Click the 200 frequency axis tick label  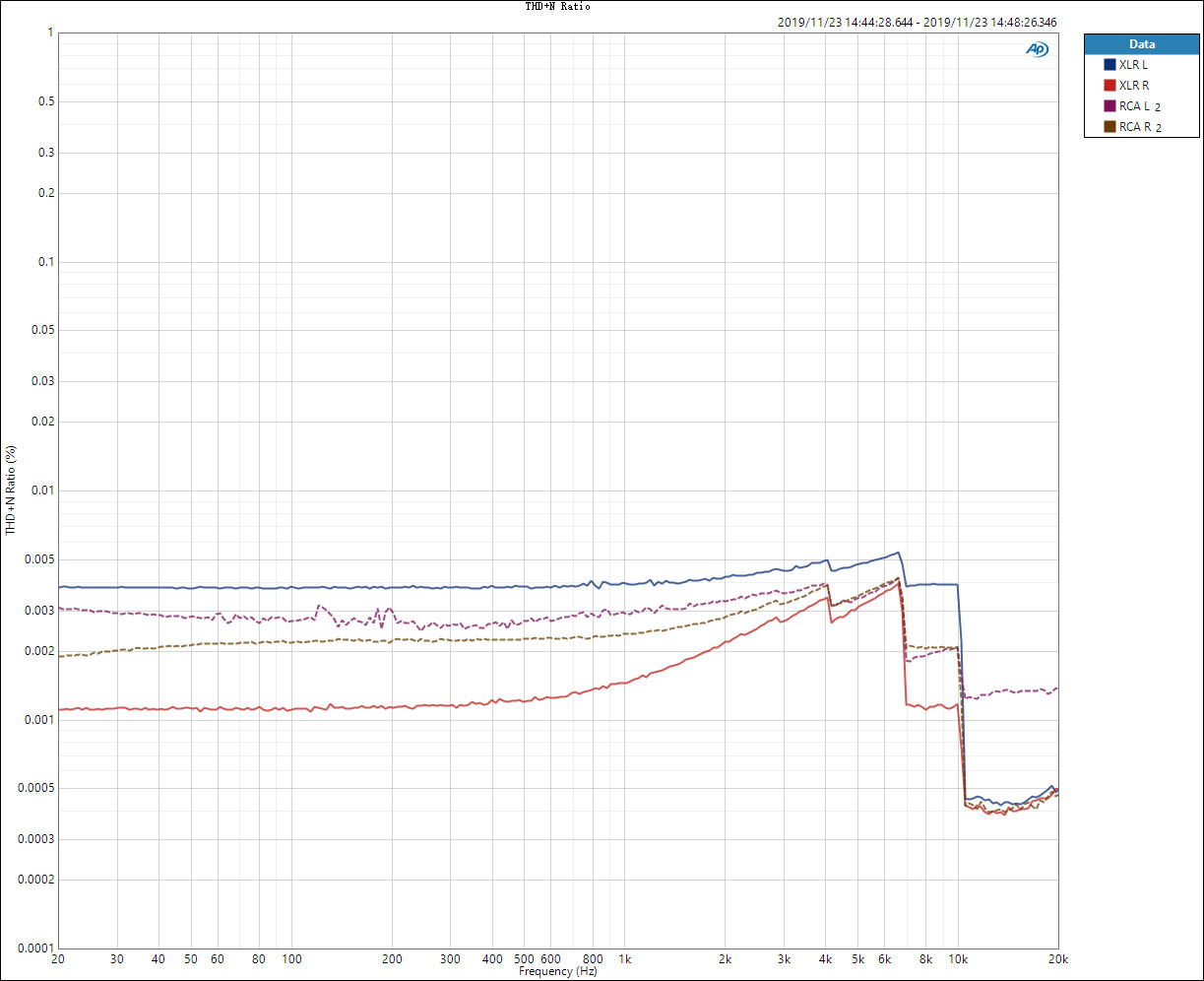tap(392, 958)
